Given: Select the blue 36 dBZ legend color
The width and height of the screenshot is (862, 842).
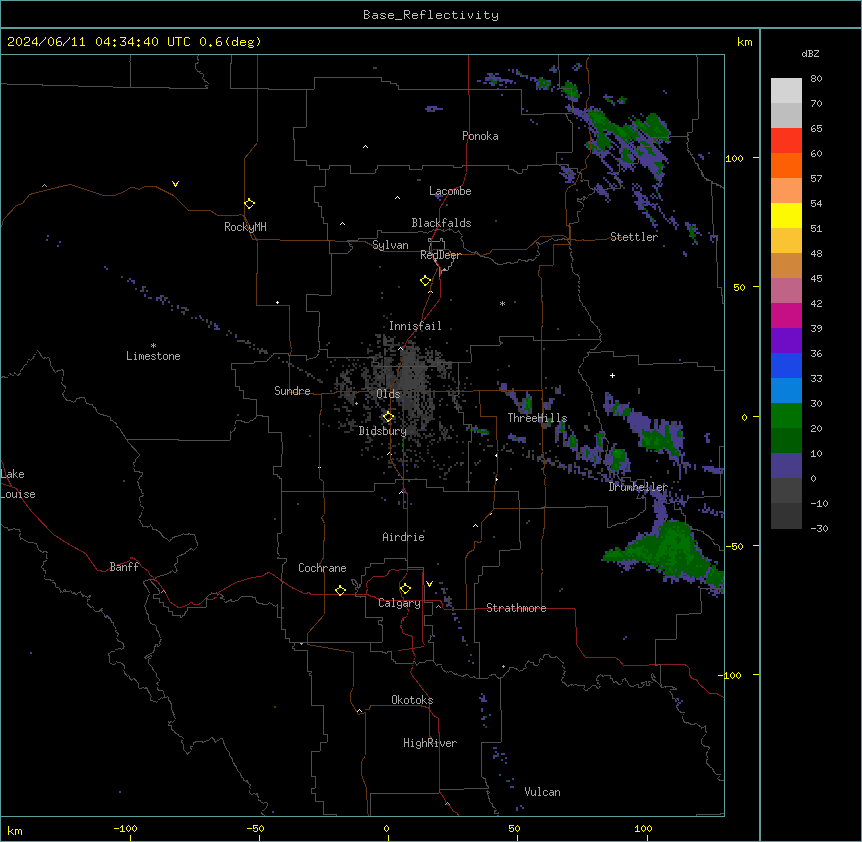Looking at the screenshot, I should coord(786,365).
